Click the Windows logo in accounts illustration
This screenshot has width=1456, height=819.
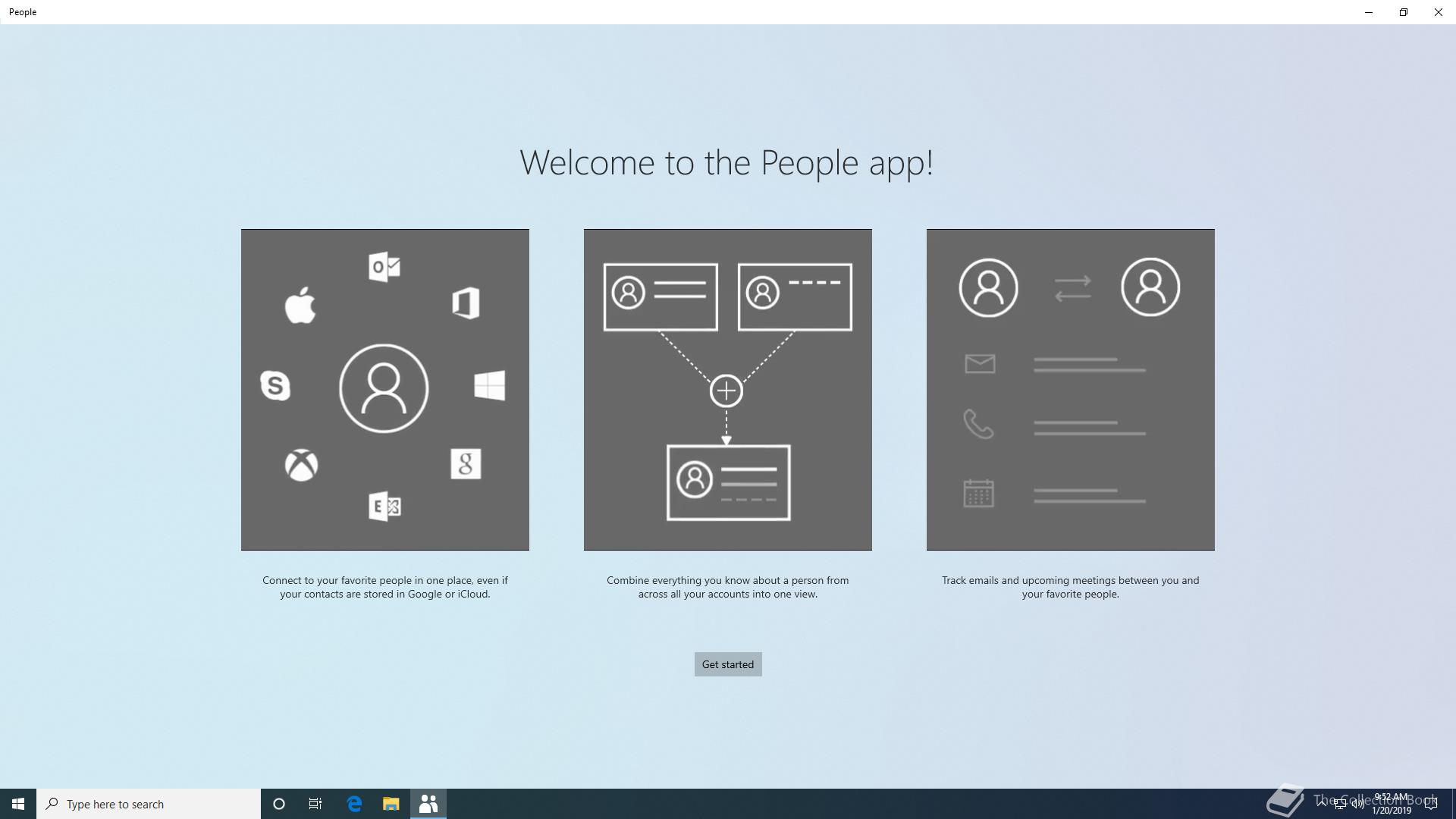point(490,385)
